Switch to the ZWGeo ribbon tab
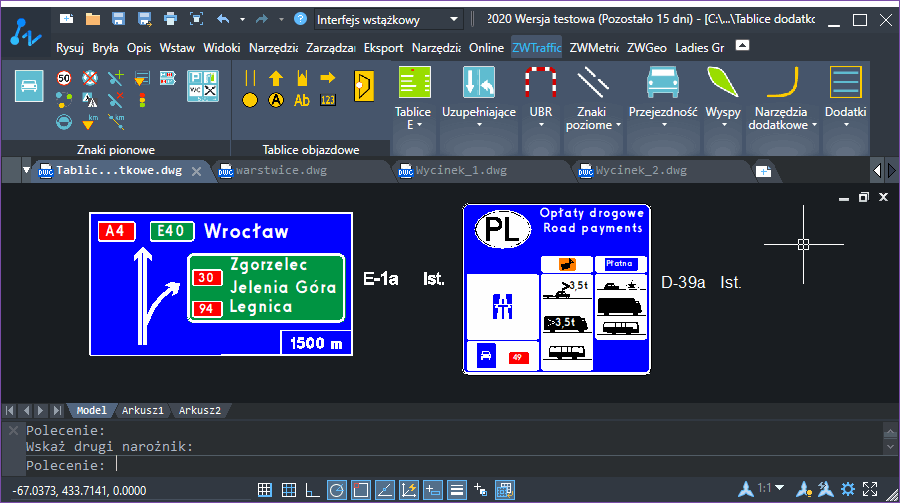 click(647, 48)
